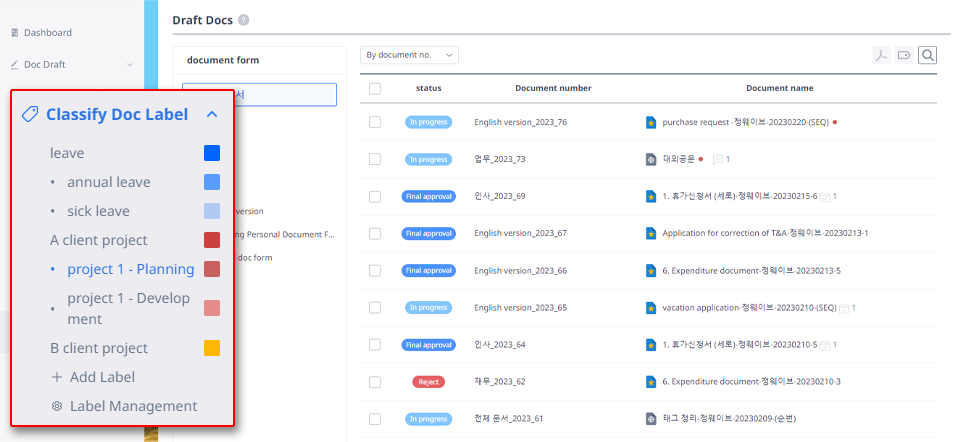The image size is (960, 442).
Task: Toggle the select-all checkbox in table header
Action: pyautogui.click(x=375, y=88)
